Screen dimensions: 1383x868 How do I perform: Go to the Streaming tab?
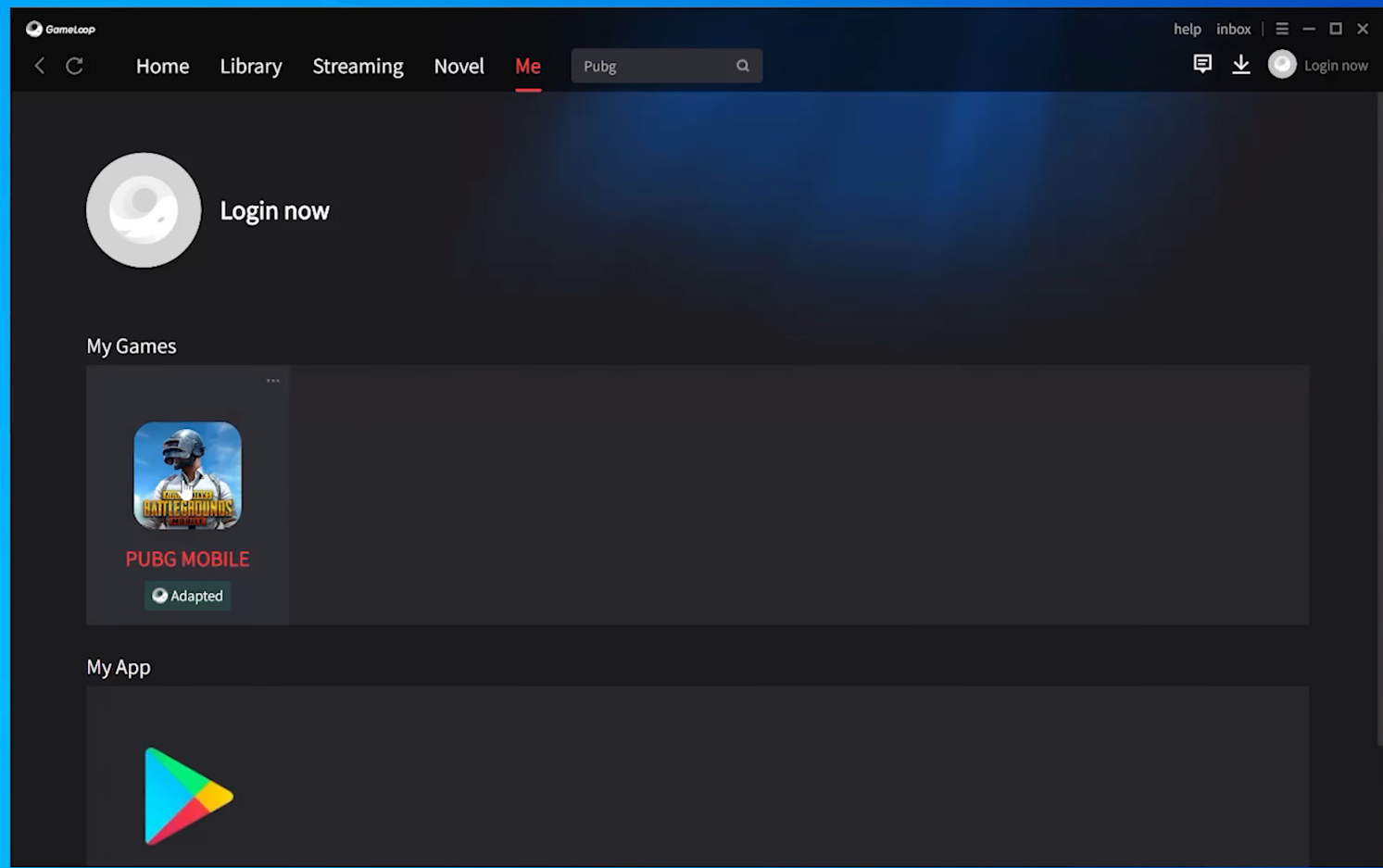pyautogui.click(x=358, y=66)
